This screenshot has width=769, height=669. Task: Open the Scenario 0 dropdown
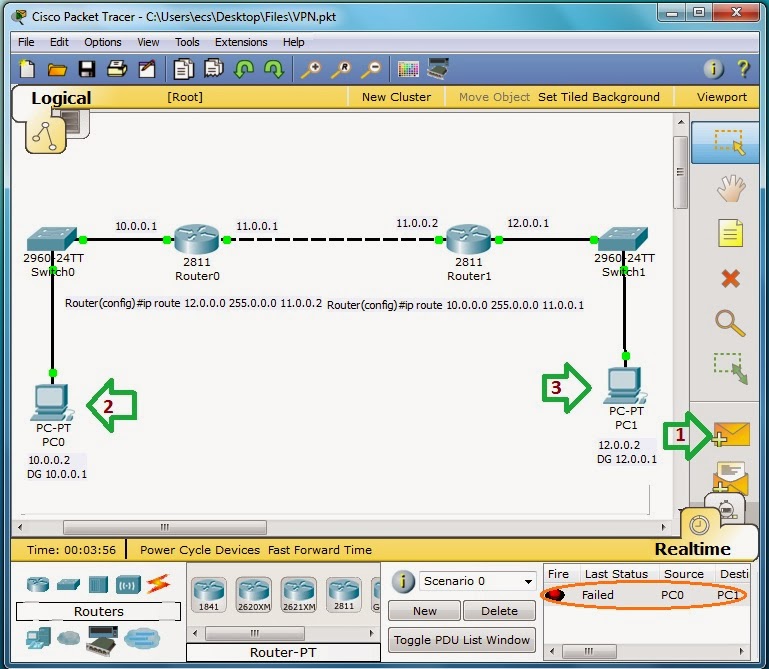477,581
